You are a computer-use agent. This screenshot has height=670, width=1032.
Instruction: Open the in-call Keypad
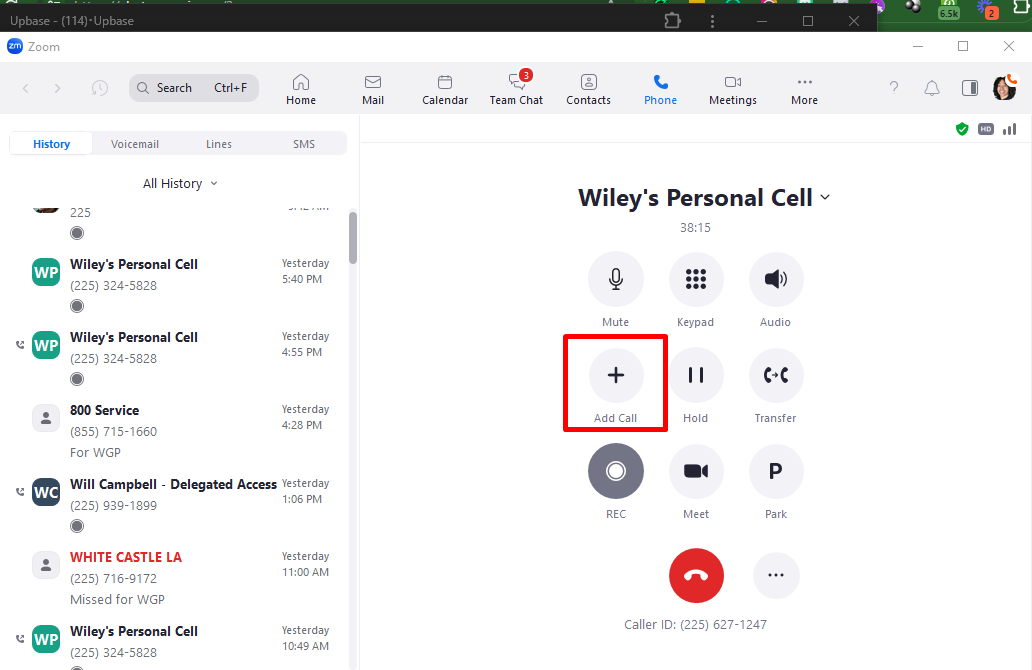coord(696,279)
